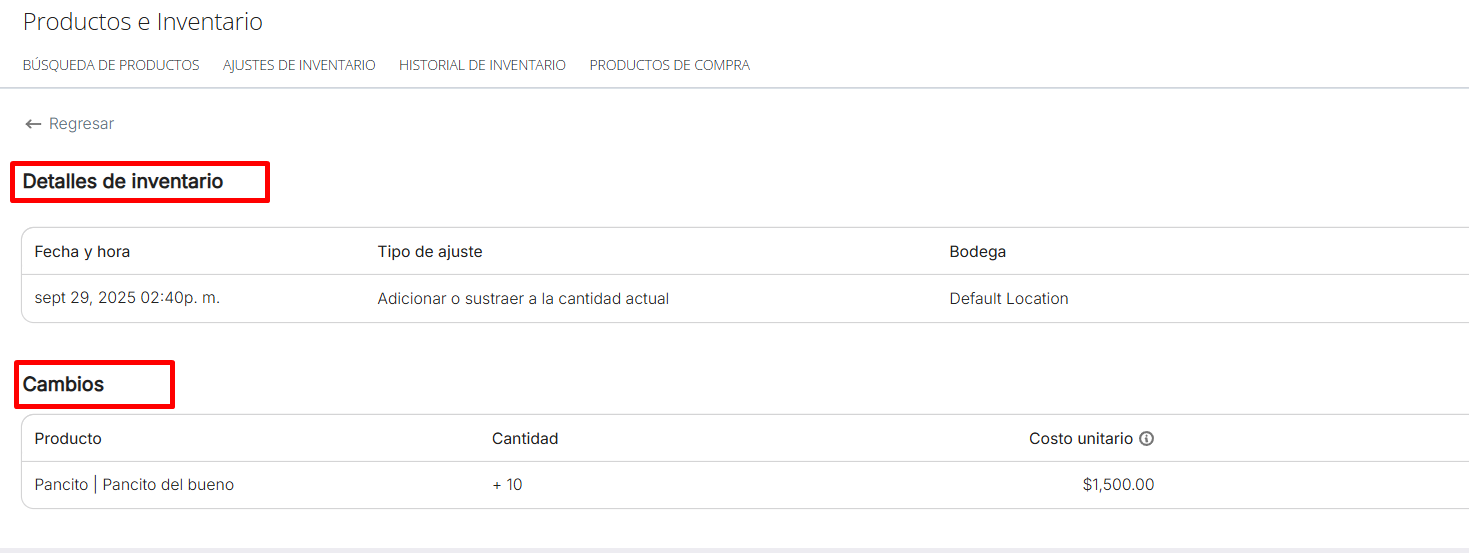
Task: Select the sept 29, 2025 date cell
Action: [127, 298]
